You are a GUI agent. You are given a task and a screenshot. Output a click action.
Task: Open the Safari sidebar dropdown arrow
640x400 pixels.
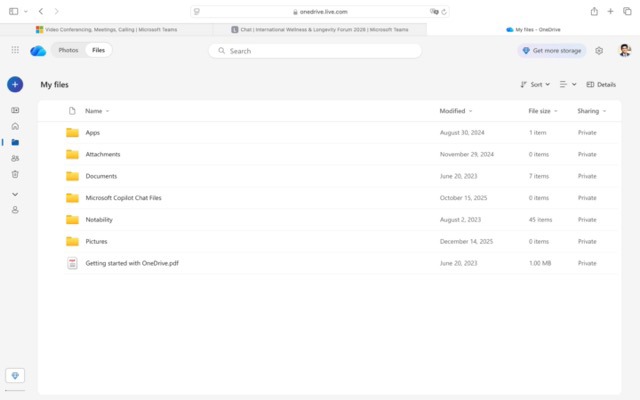[26, 11]
